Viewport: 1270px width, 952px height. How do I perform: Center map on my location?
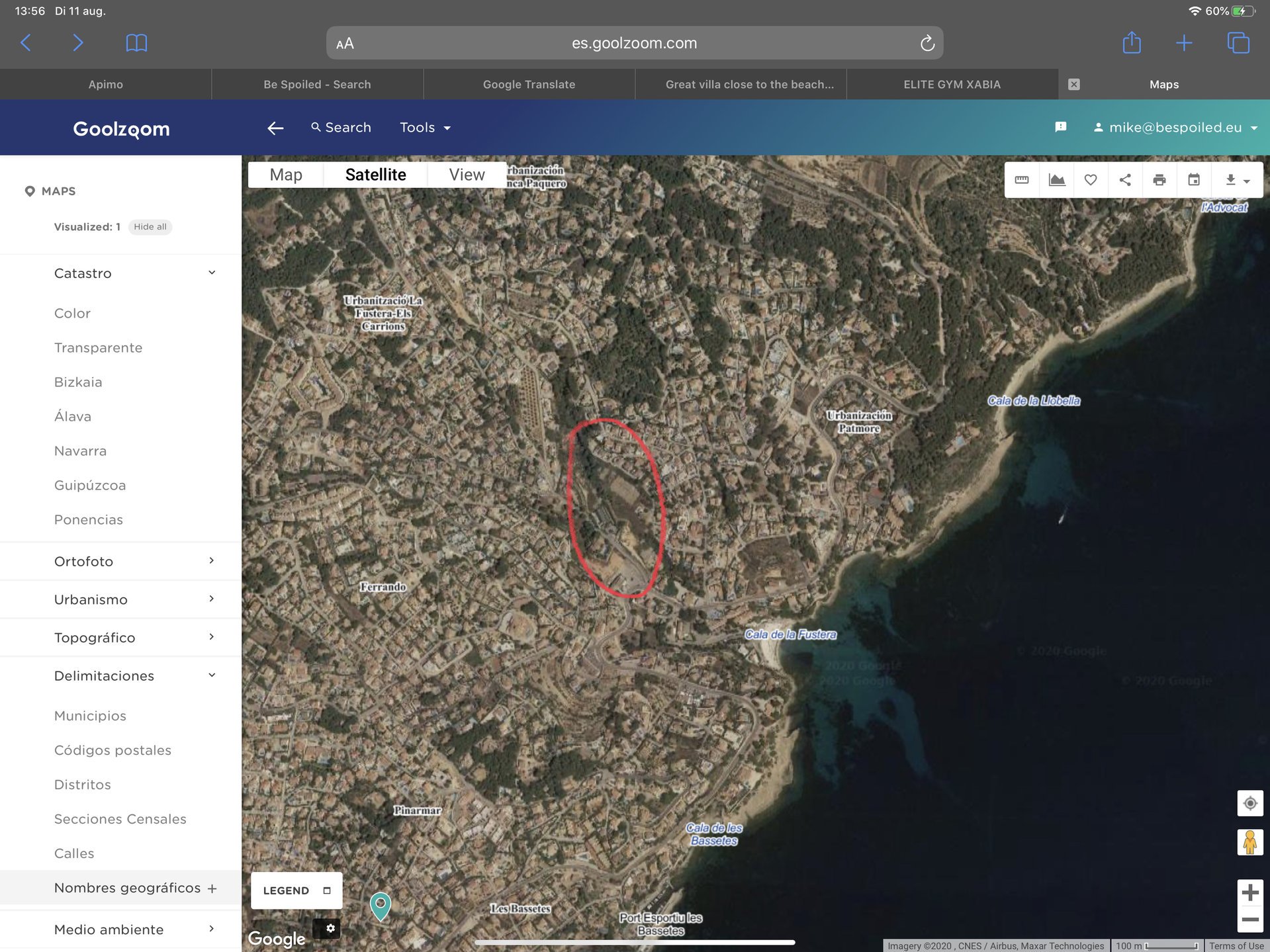point(1250,802)
